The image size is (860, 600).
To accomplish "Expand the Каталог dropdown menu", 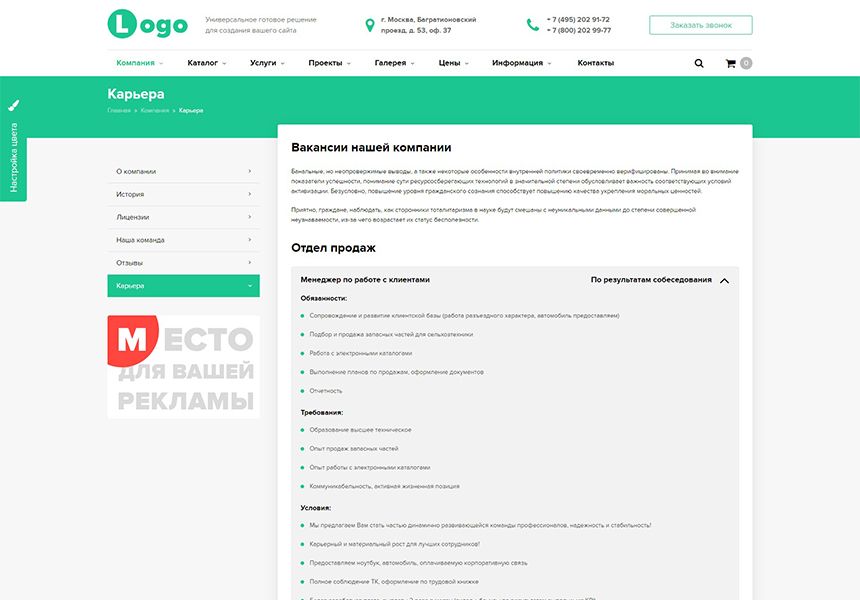I will click(207, 63).
